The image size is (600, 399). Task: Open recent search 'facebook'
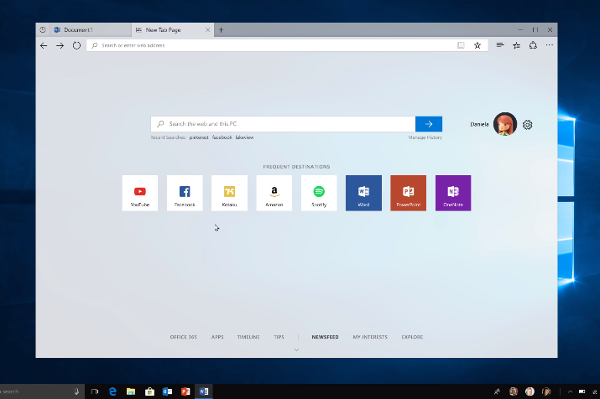222,137
